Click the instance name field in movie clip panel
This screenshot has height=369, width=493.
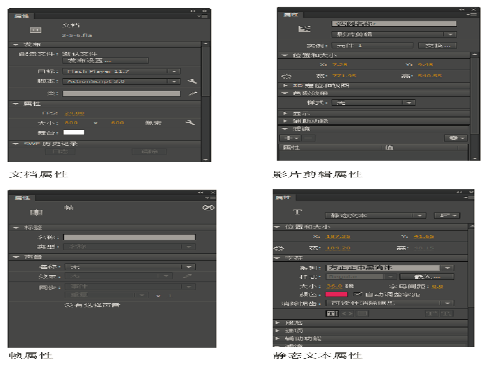tap(394, 24)
